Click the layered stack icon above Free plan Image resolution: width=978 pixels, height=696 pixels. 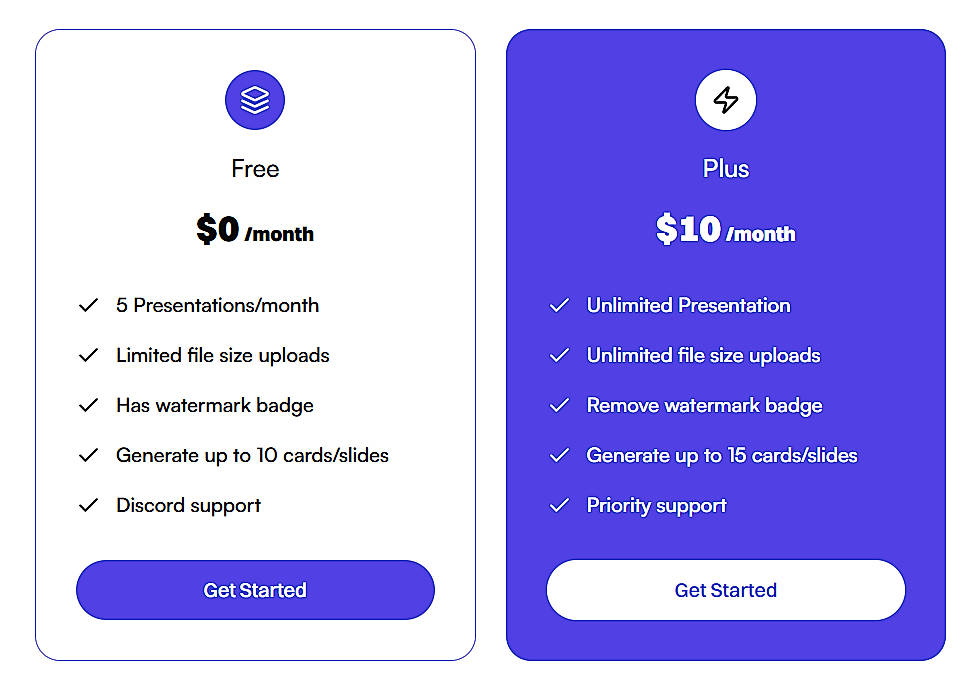(x=255, y=99)
